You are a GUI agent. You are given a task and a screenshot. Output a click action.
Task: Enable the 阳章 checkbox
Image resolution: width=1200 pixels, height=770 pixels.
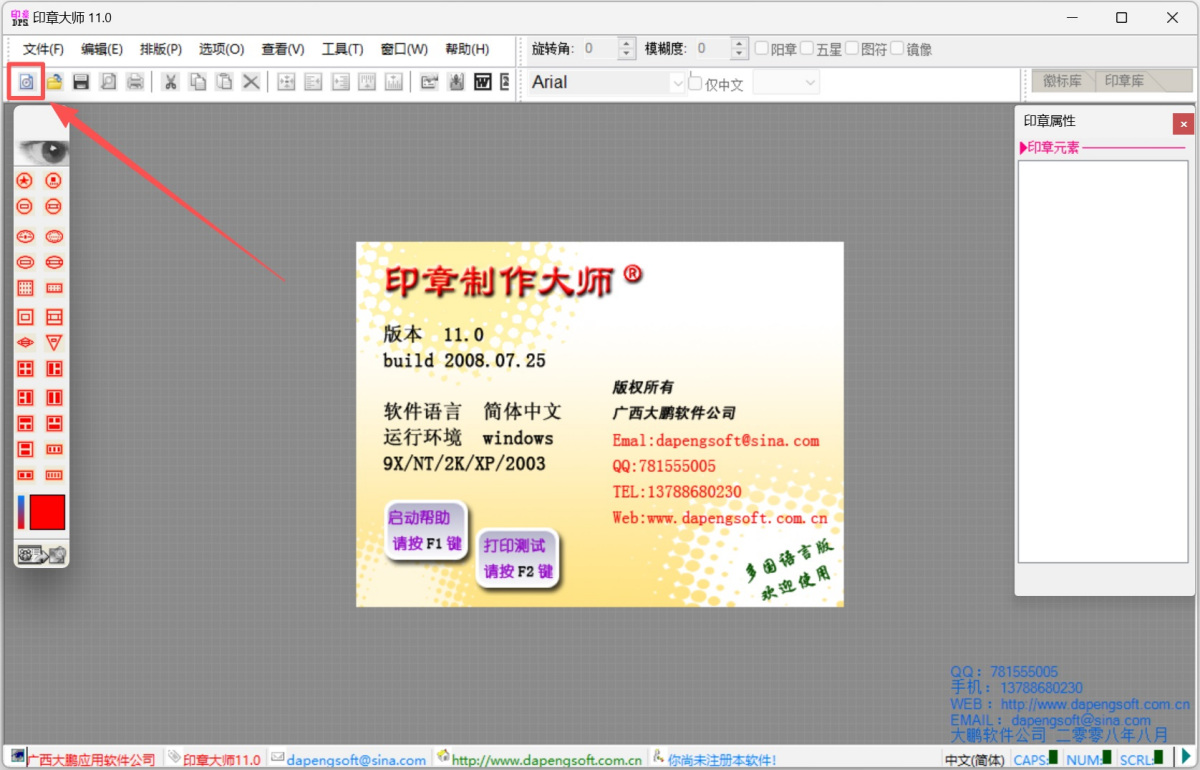762,48
